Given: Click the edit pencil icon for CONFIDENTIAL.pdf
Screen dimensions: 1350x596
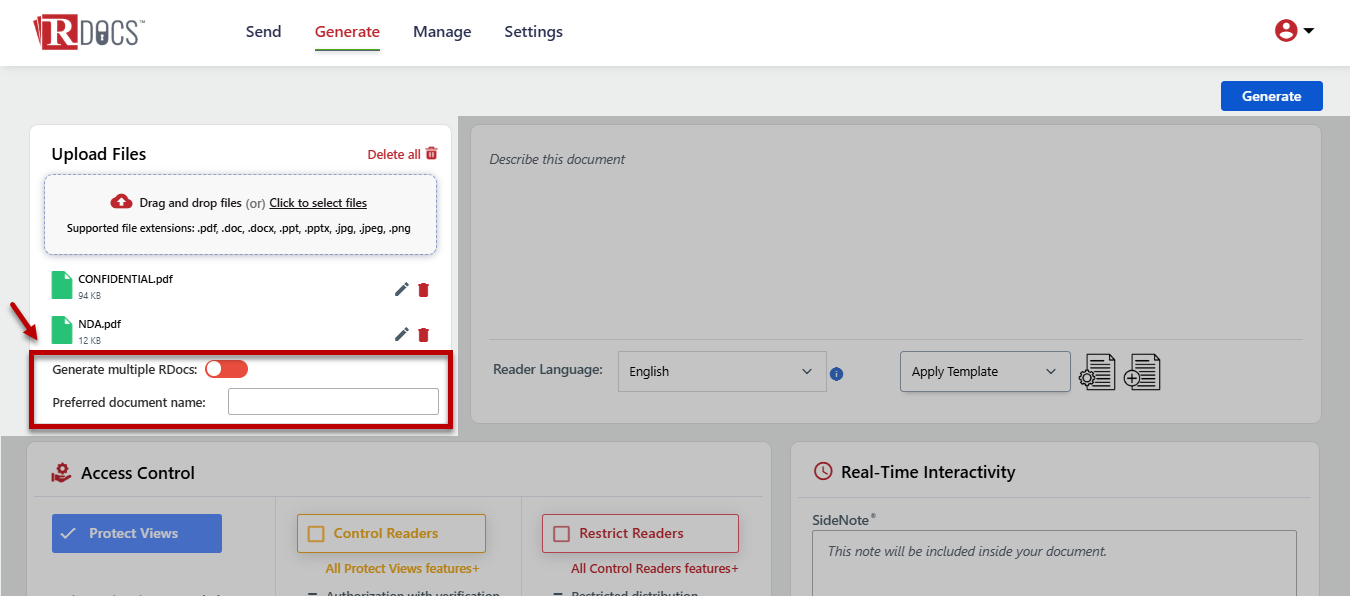Looking at the screenshot, I should pyautogui.click(x=401, y=290).
